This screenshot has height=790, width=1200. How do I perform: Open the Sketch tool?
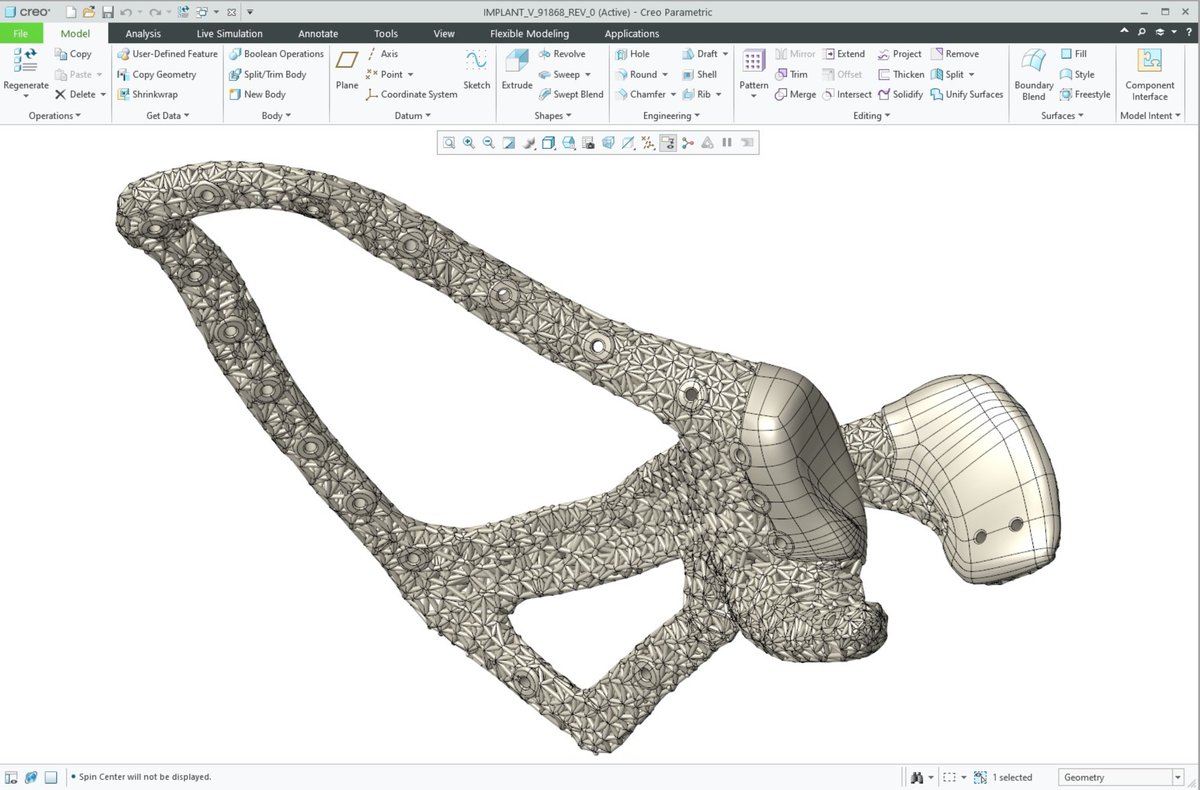point(477,68)
